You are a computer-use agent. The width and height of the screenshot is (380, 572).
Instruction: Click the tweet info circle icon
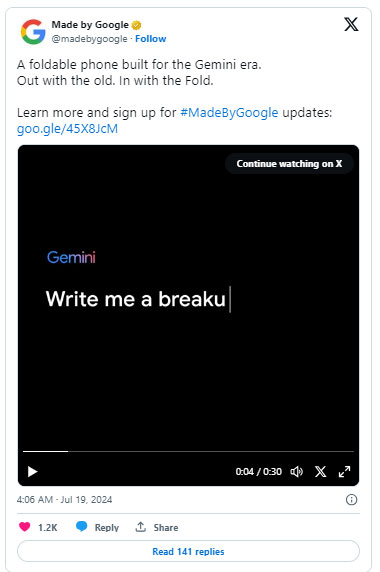click(351, 500)
